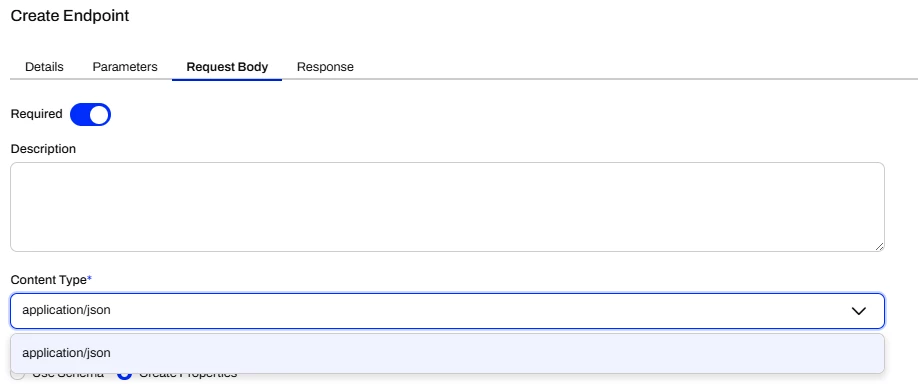Select the Create Properties radio button
This screenshot has width=918, height=389.
pyautogui.click(x=124, y=375)
